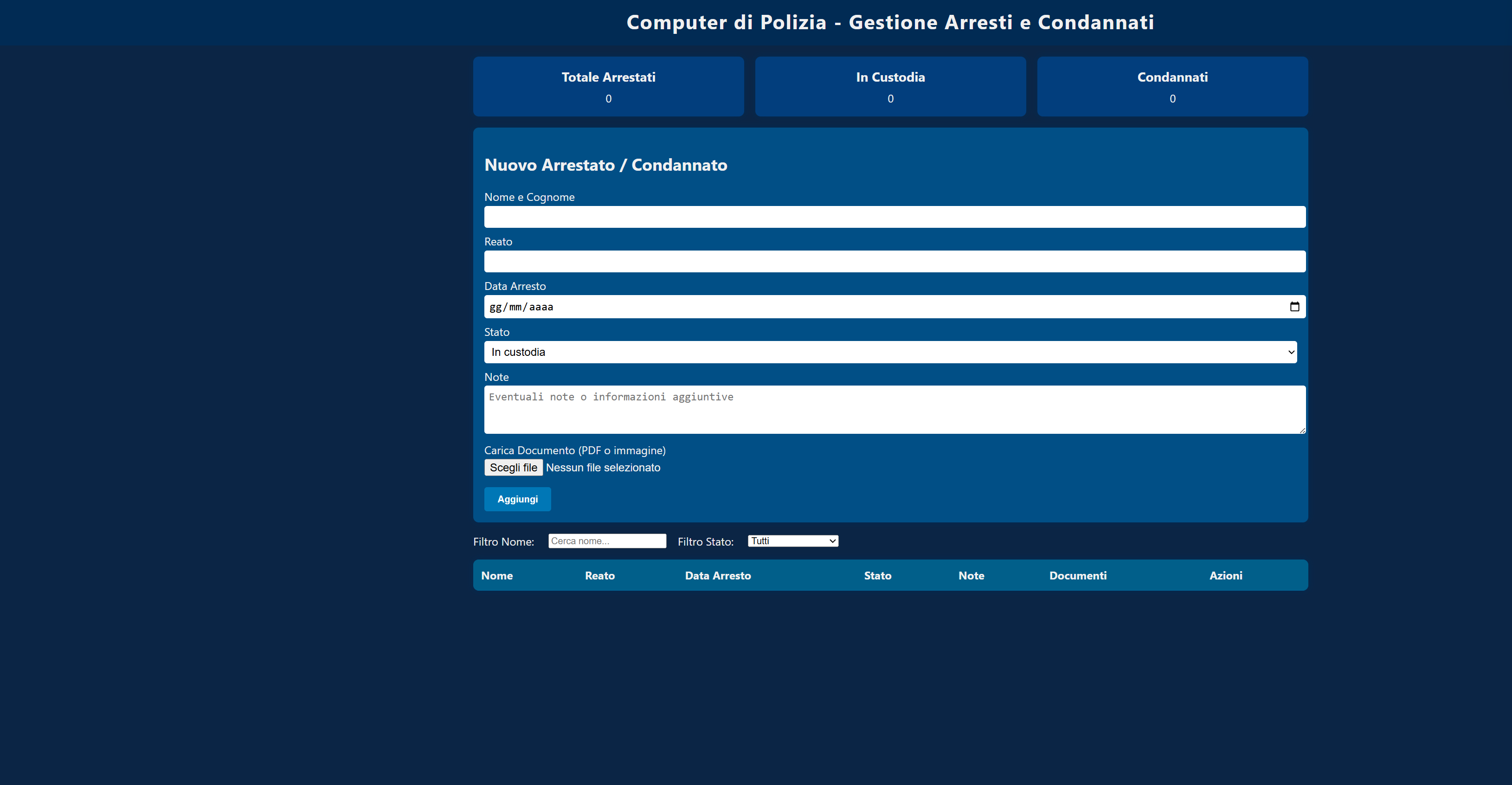Click the Filtro Nome label
This screenshot has height=785, width=1512.
503,542
